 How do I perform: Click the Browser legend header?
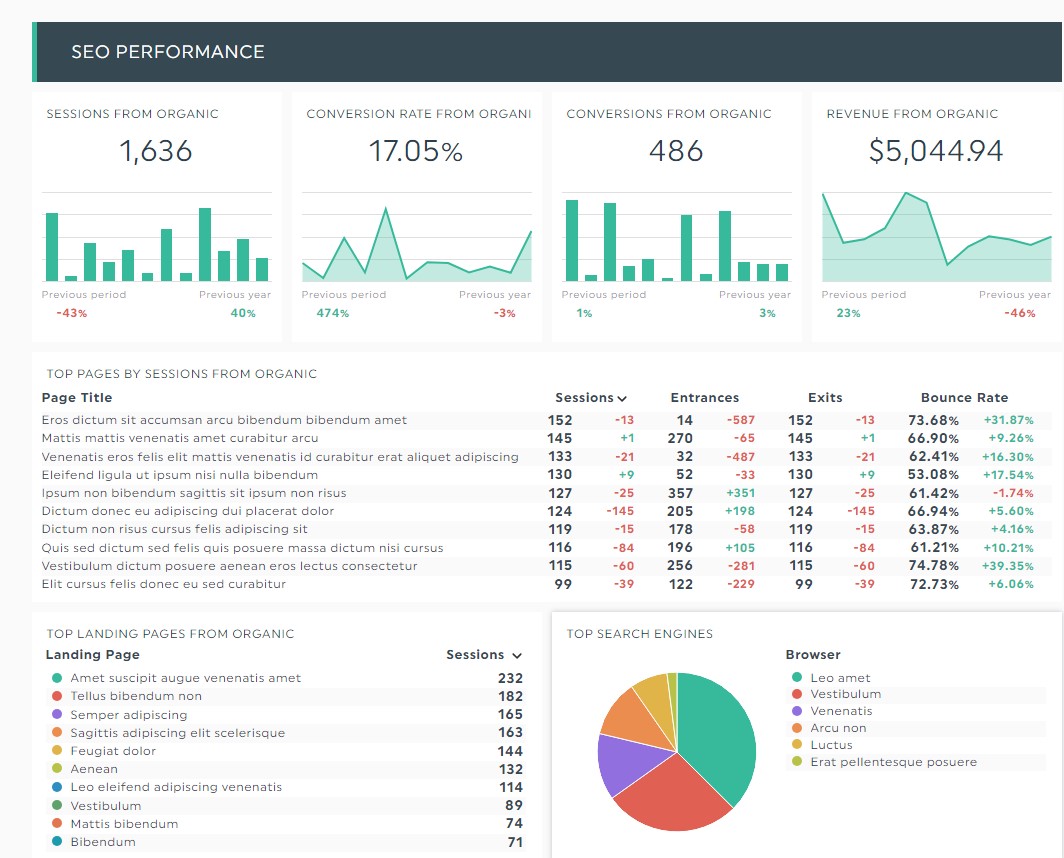click(x=813, y=654)
